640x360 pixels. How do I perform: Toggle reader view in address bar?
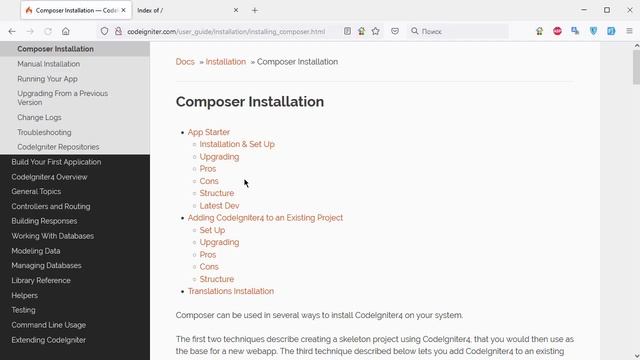pos(347,31)
